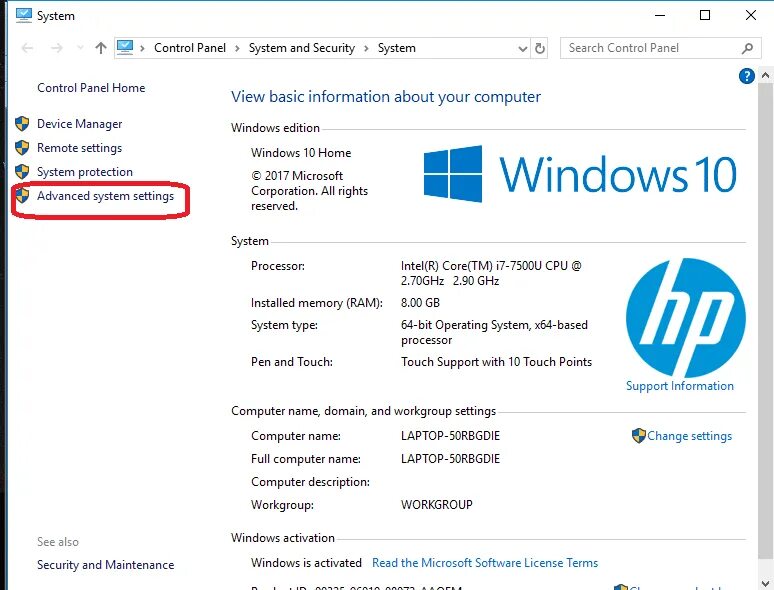Click the System protection shield icon

[22, 172]
